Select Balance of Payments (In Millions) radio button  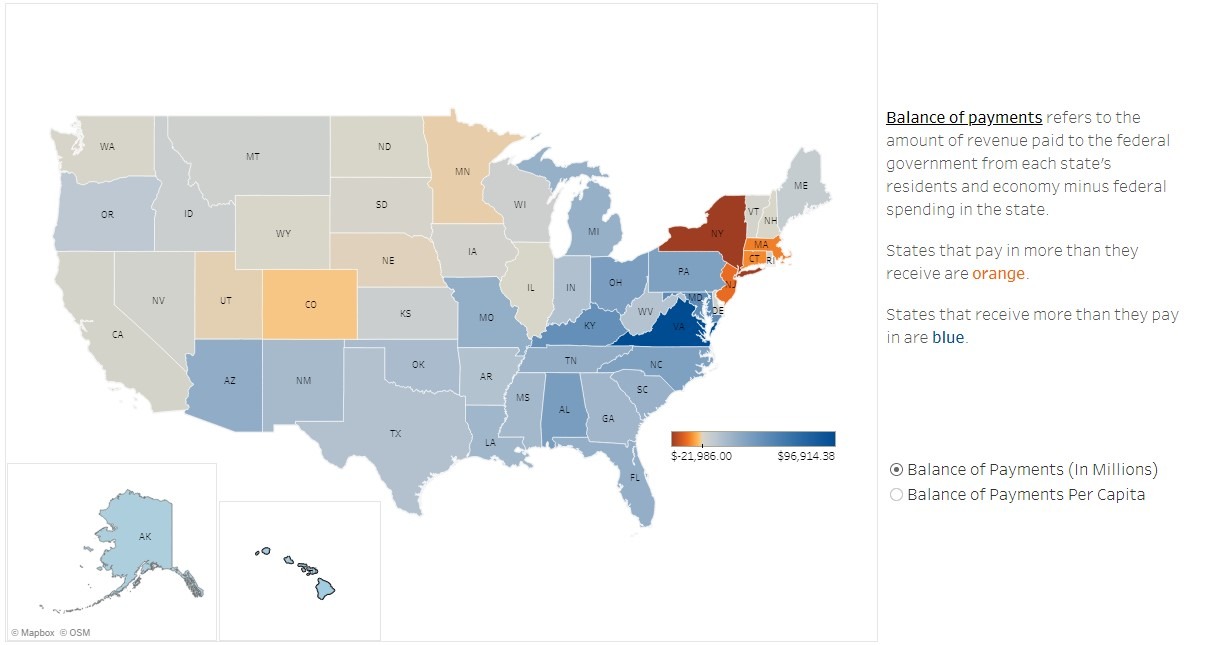pyautogui.click(x=896, y=469)
